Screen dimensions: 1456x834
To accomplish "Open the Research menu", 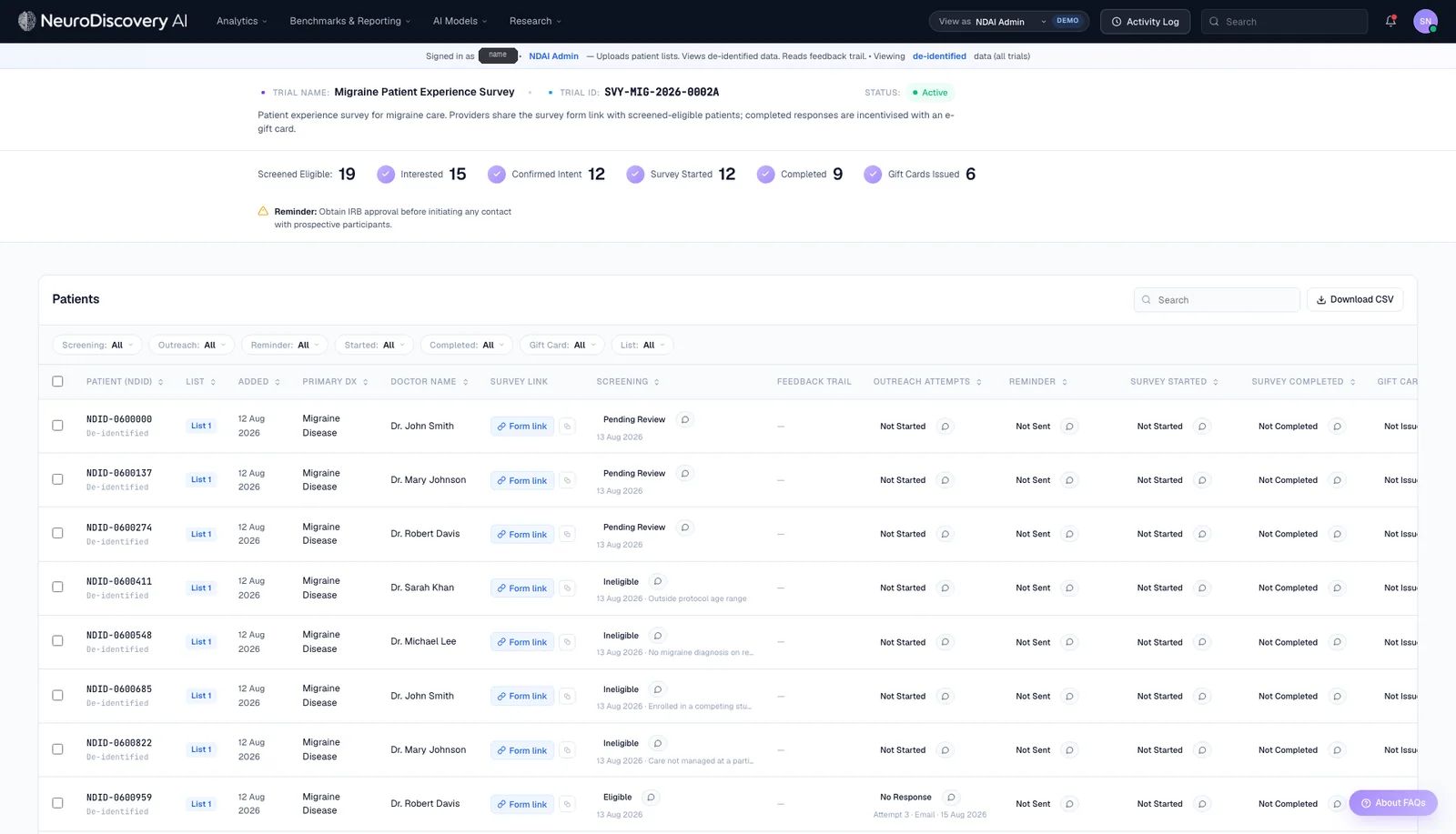I will point(535,21).
